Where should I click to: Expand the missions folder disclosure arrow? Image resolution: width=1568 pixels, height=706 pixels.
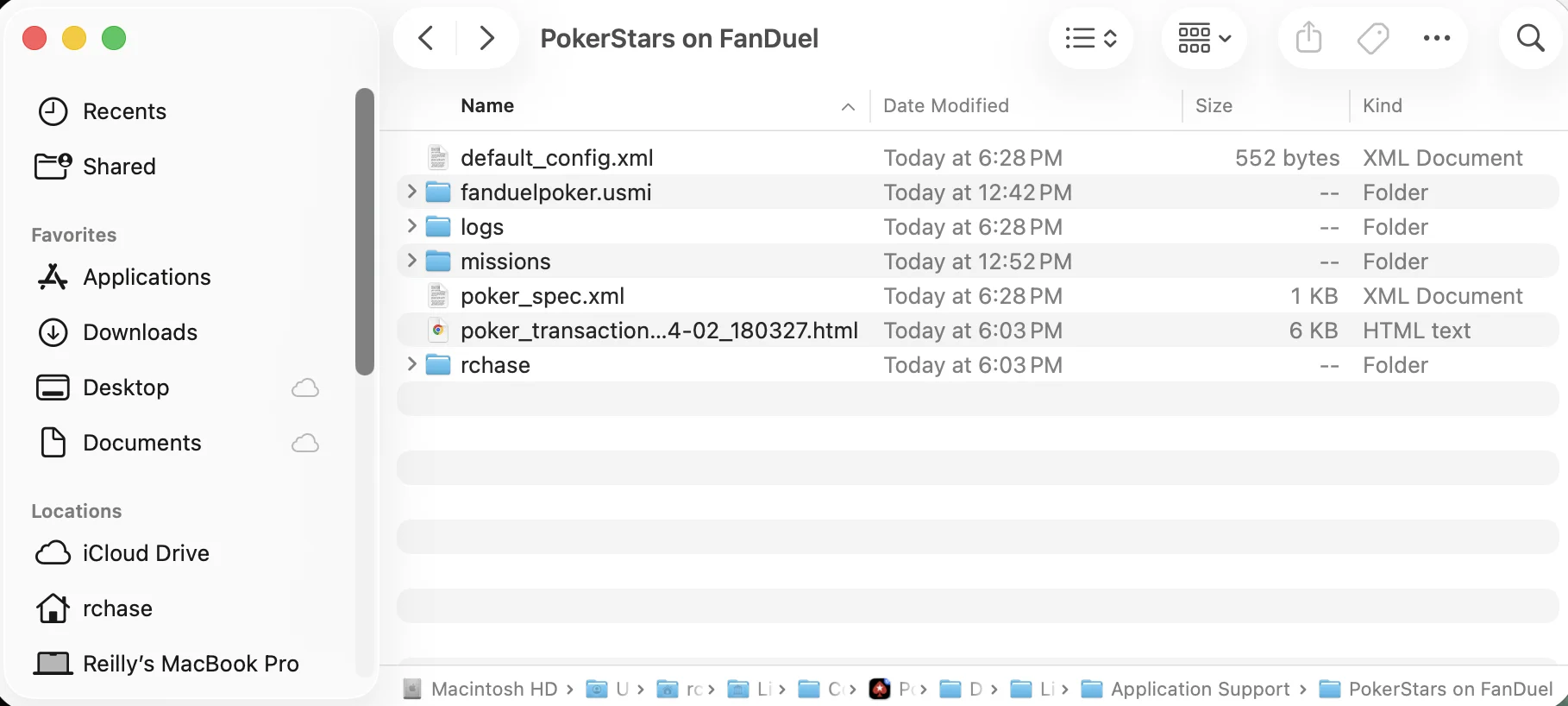point(411,261)
